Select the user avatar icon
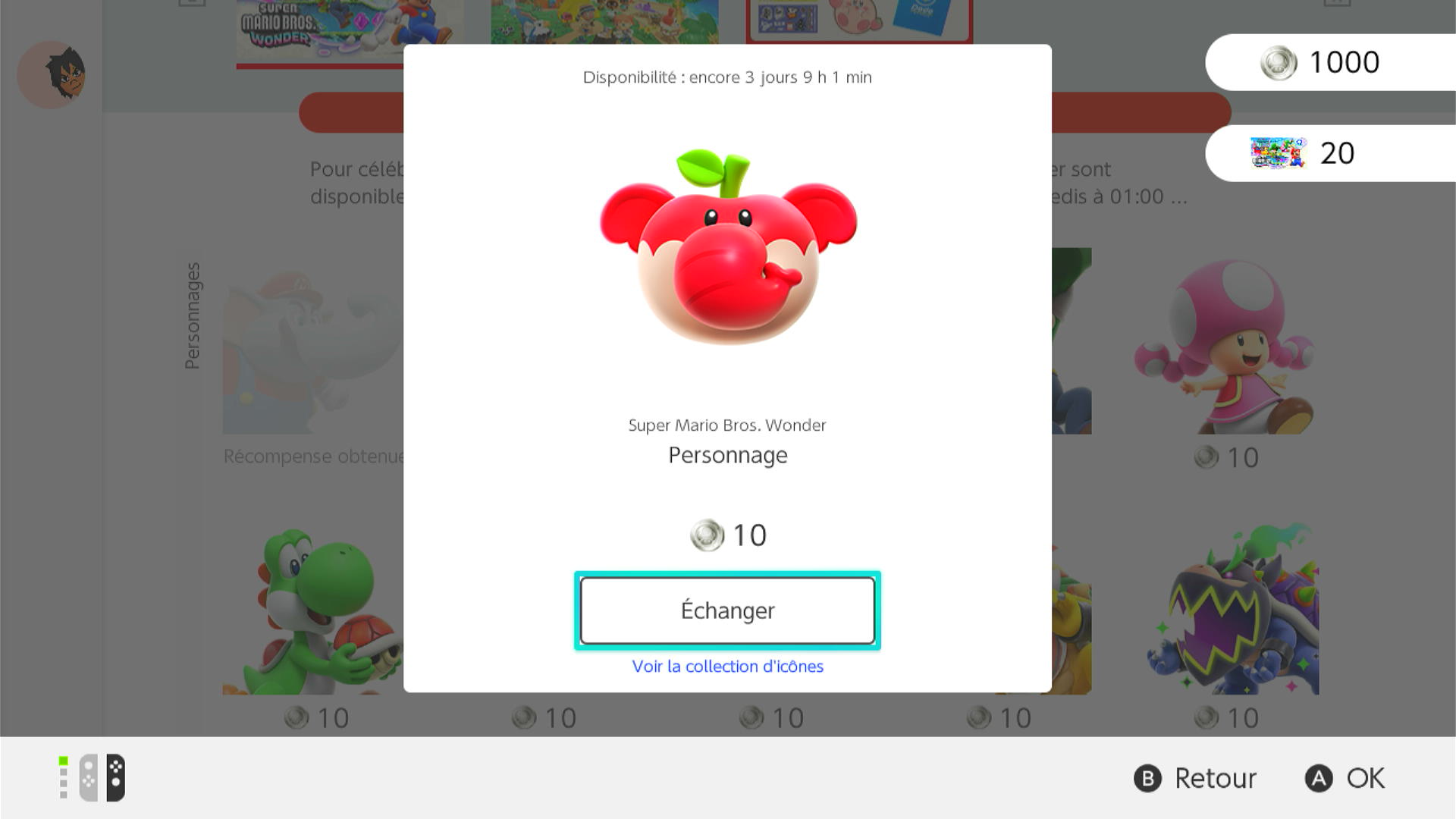The width and height of the screenshot is (1456, 819). coord(52,74)
